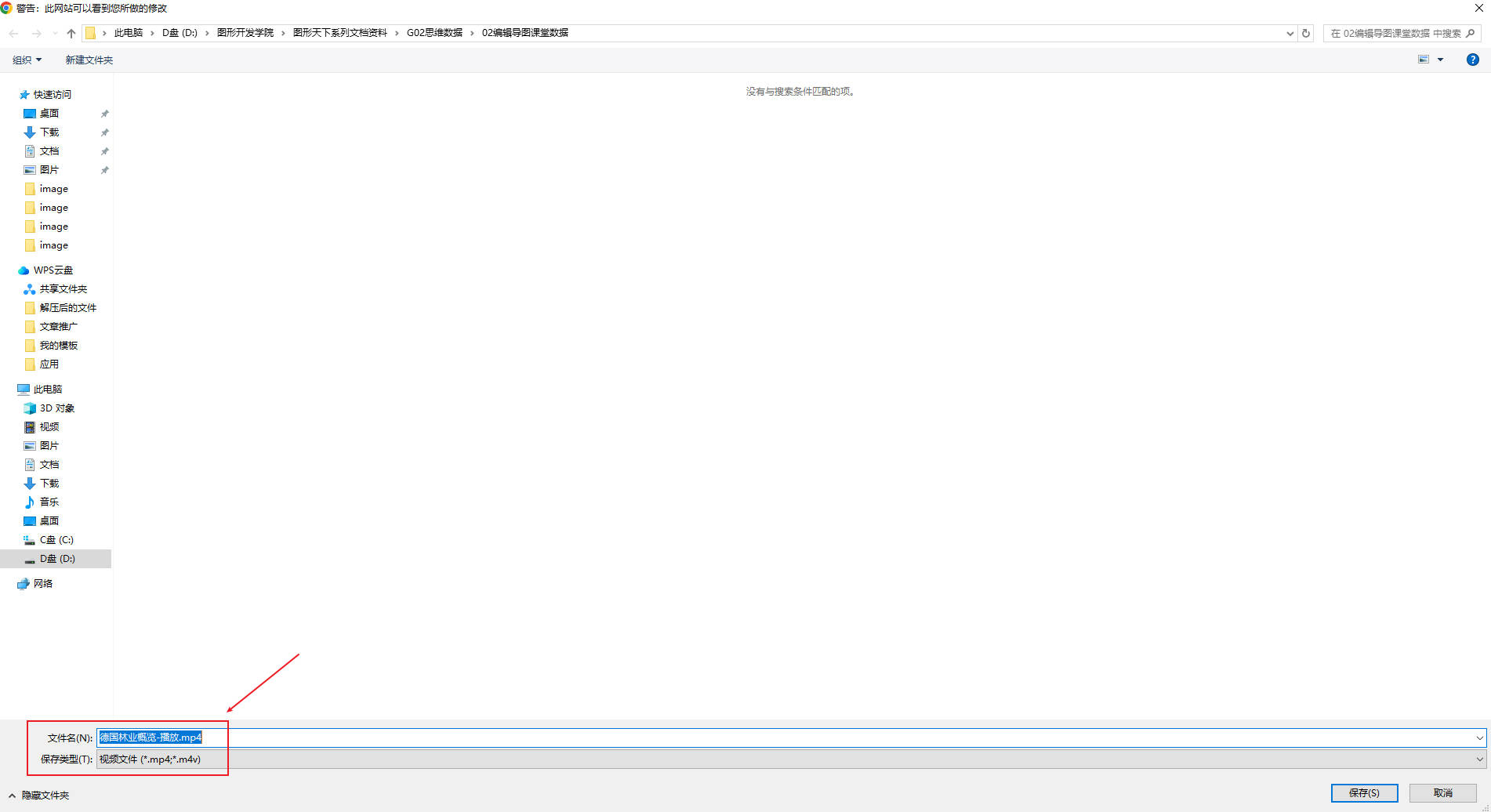Open WPS云盘 in the sidebar
Viewport: 1491px width, 812px height.
(x=53, y=270)
